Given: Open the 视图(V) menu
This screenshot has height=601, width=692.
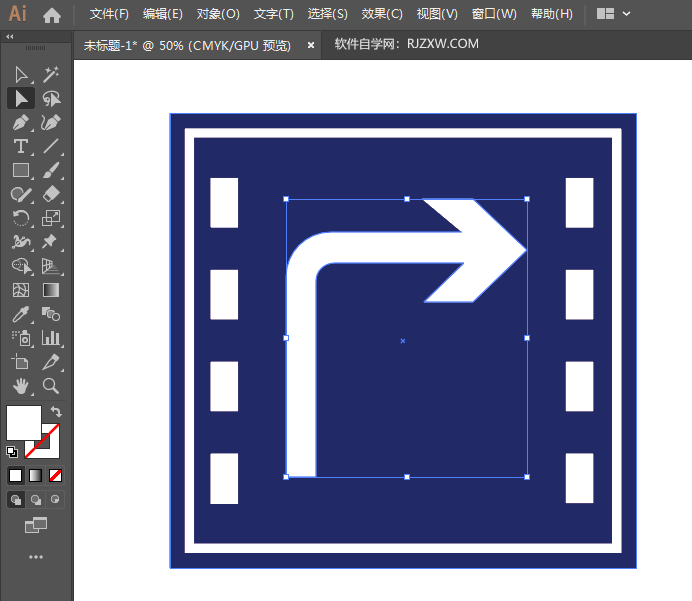Looking at the screenshot, I should click(x=437, y=14).
